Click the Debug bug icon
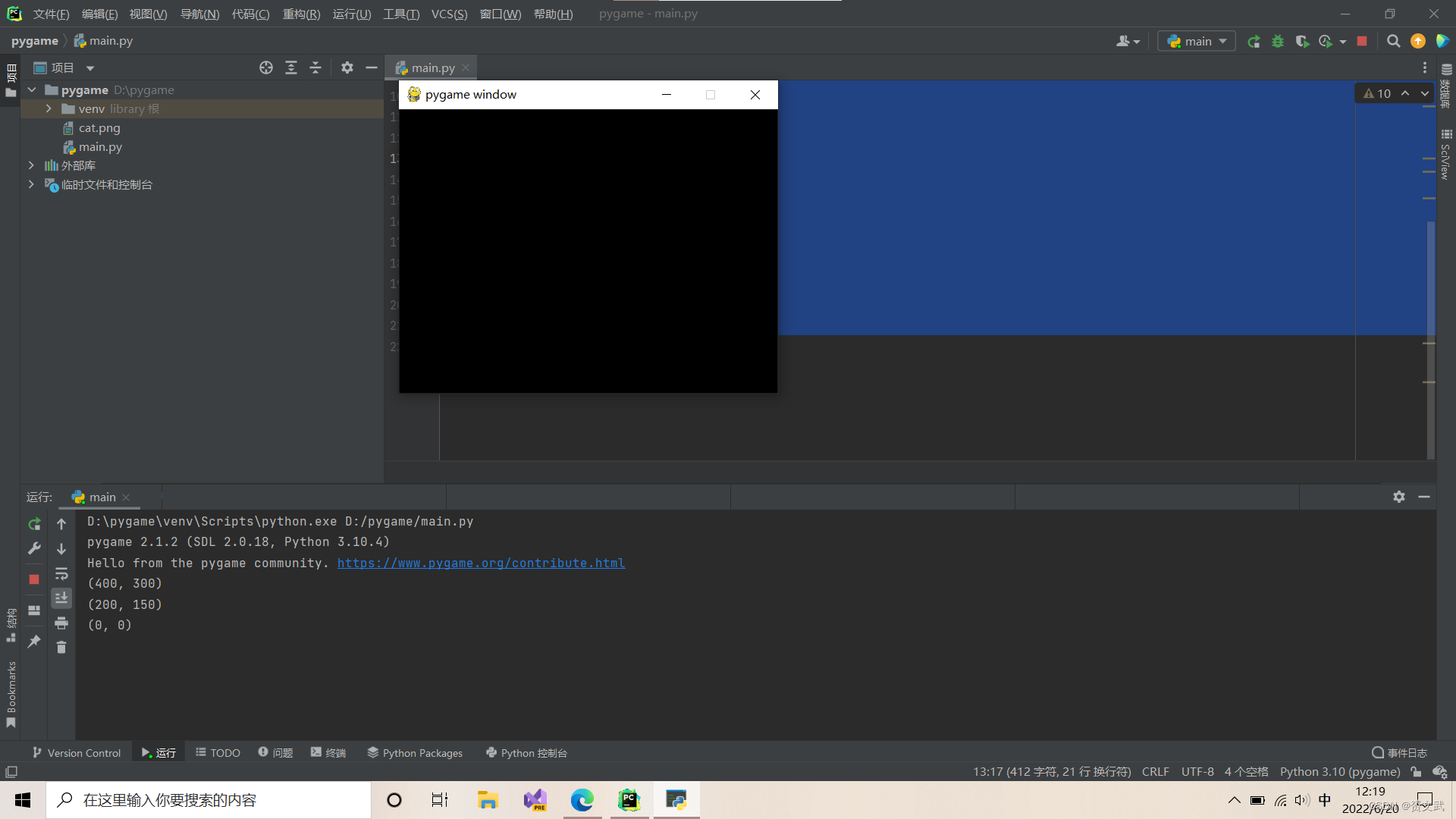The image size is (1456, 819). (x=1278, y=42)
